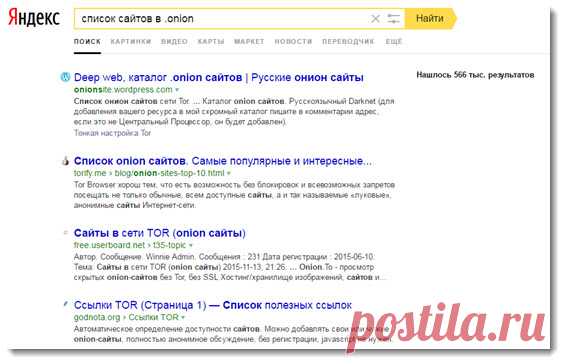Click favicon beside godnota.org result

pyautogui.click(x=65, y=305)
